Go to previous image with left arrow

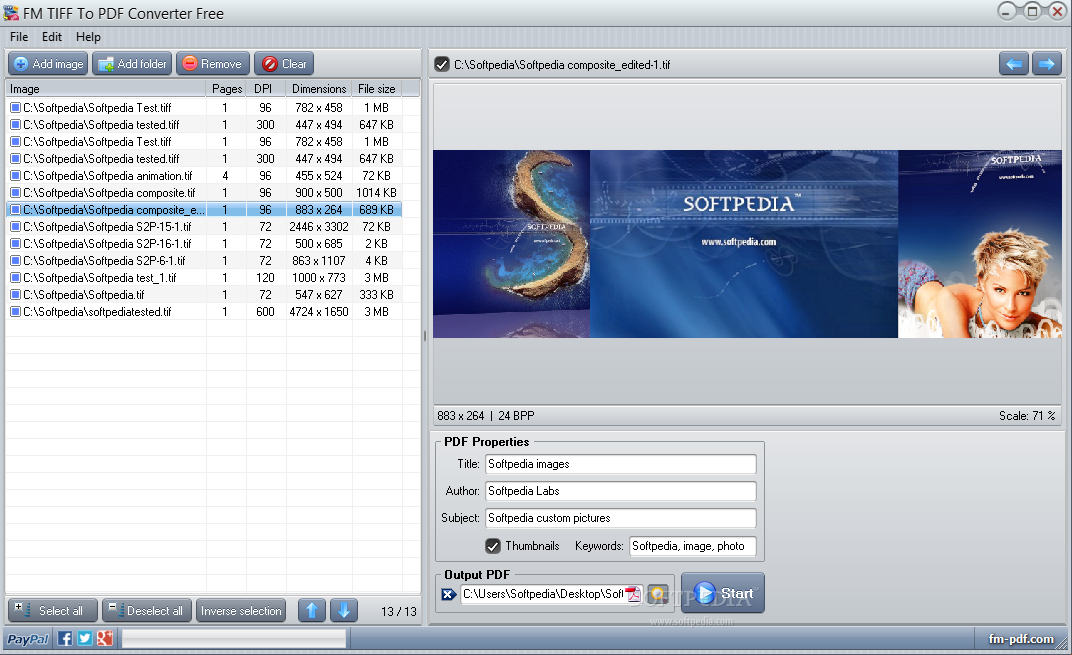1014,64
